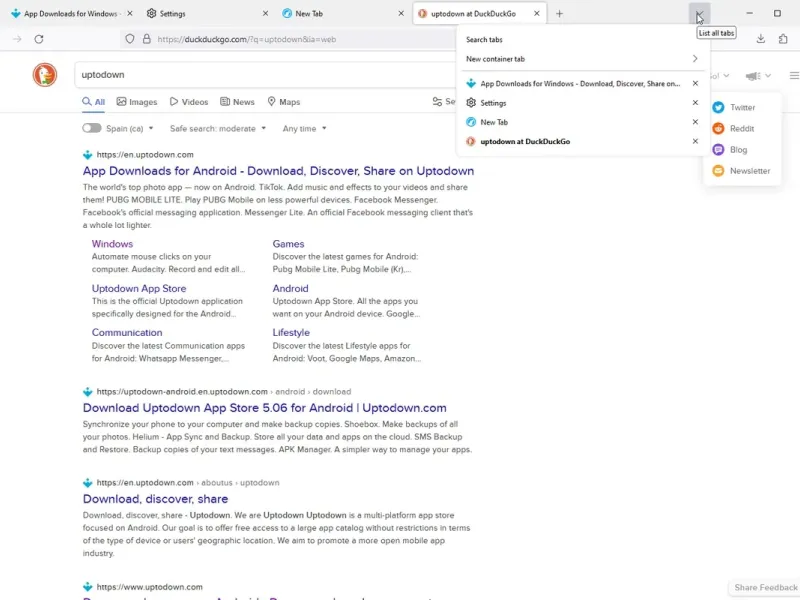800x600 pixels.
Task: Click the List all tabs button
Action: [699, 14]
